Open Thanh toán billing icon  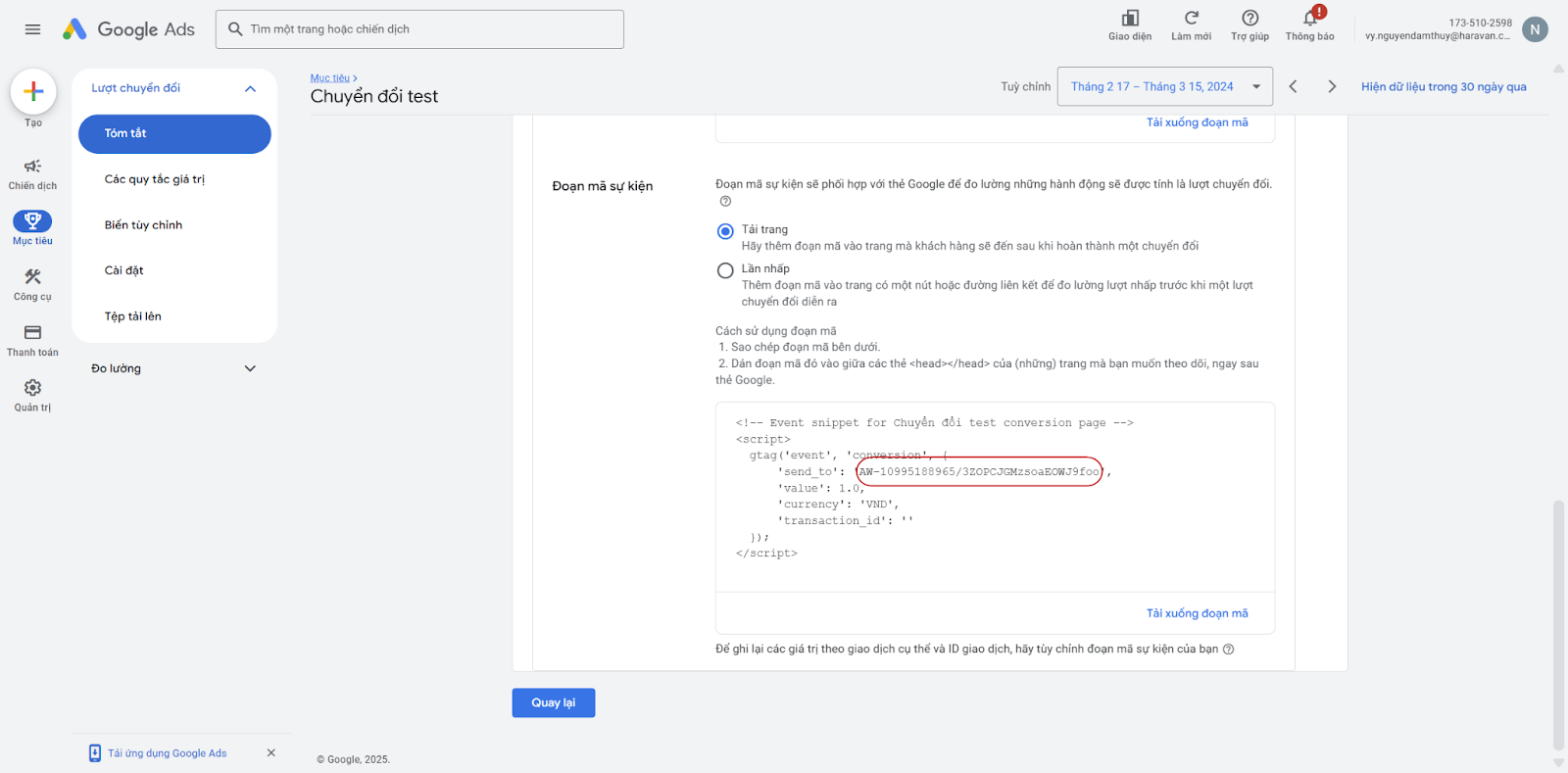32,333
